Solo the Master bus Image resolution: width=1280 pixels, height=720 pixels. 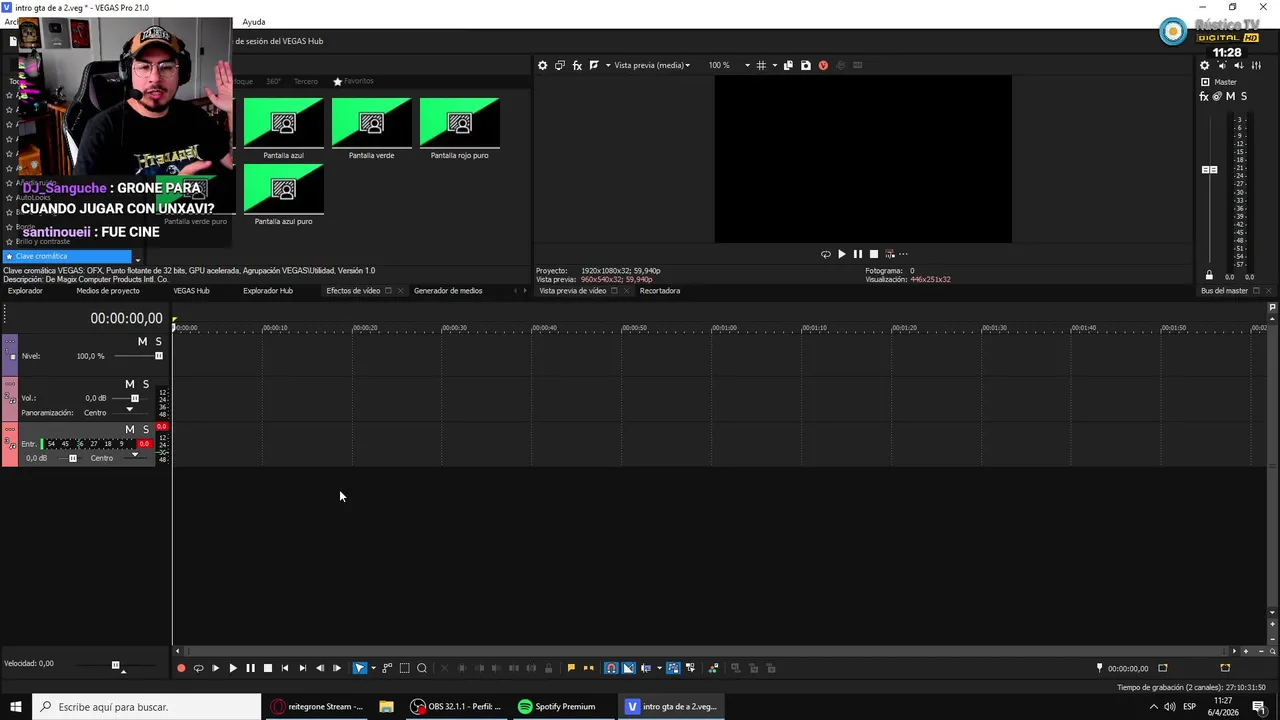[x=1243, y=96]
